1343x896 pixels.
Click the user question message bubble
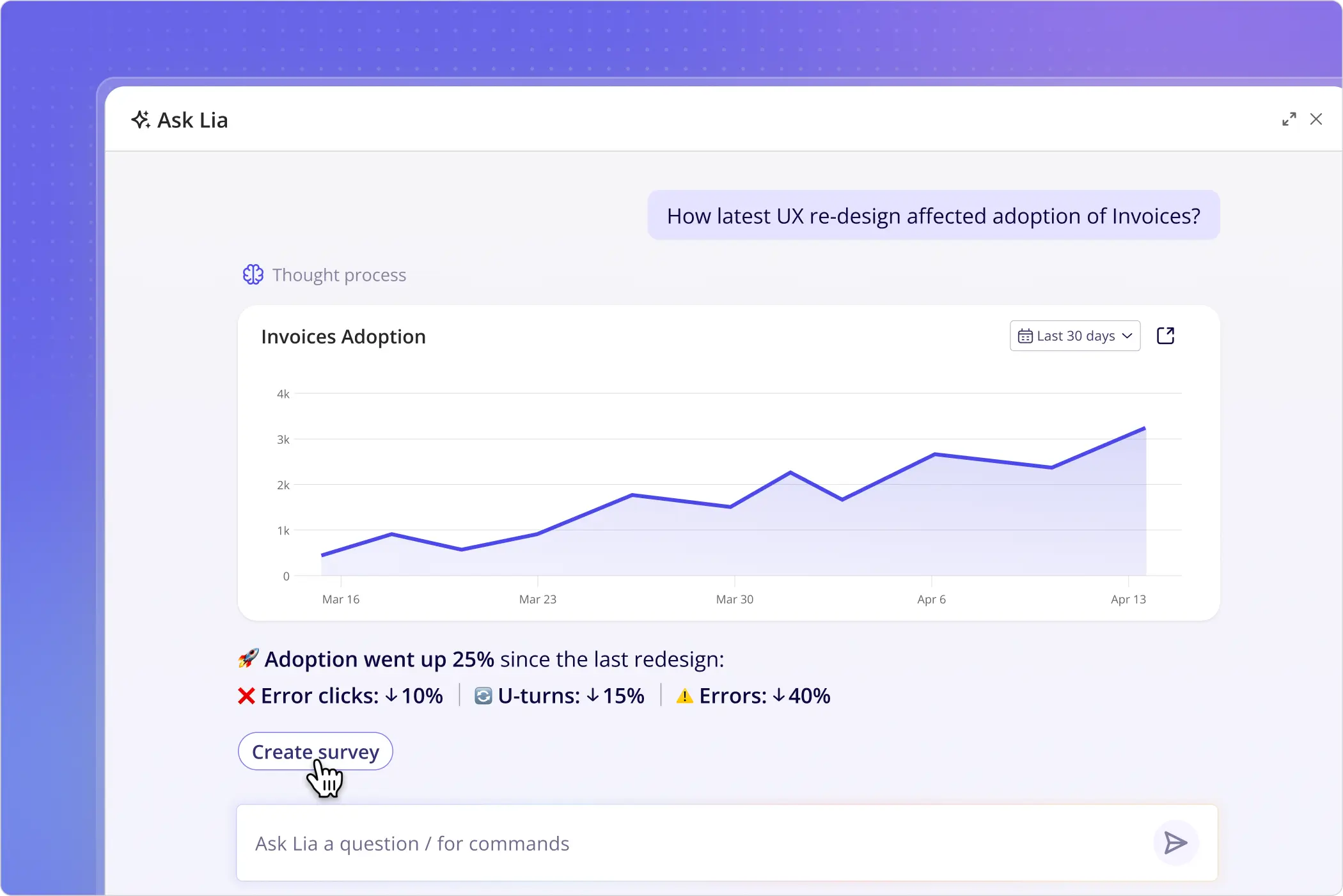tap(934, 216)
